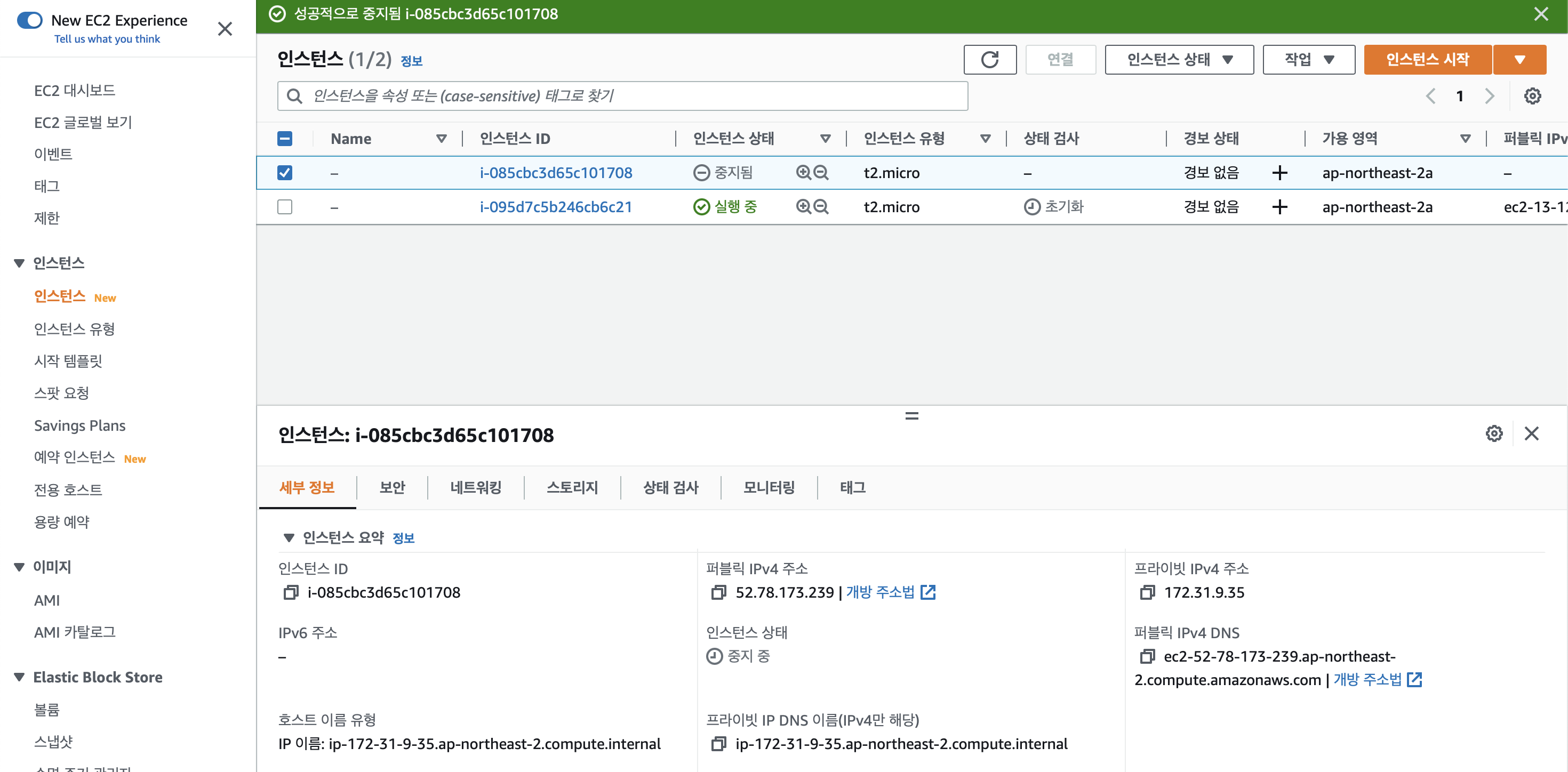The width and height of the screenshot is (1568, 772).
Task: Go to previous page arrow
Action: pos(1430,96)
